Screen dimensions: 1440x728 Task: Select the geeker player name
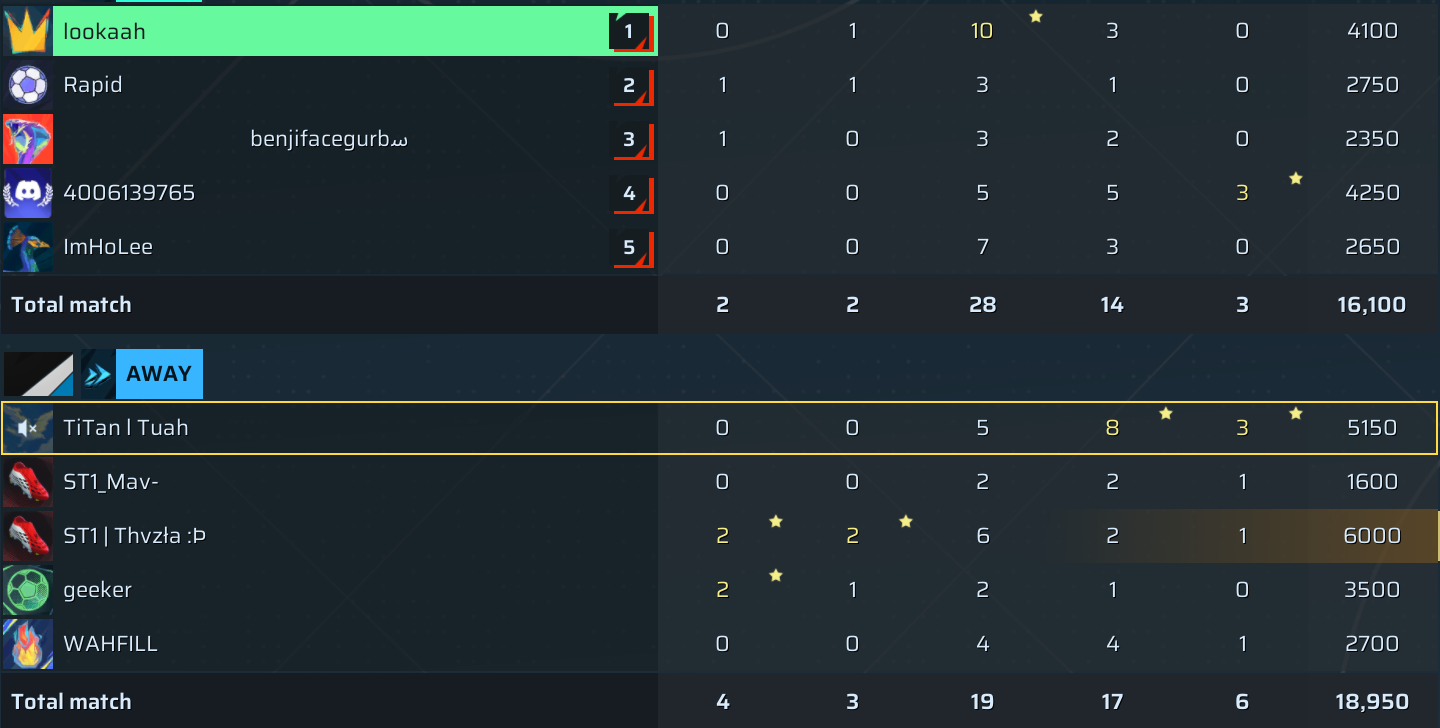point(98,590)
